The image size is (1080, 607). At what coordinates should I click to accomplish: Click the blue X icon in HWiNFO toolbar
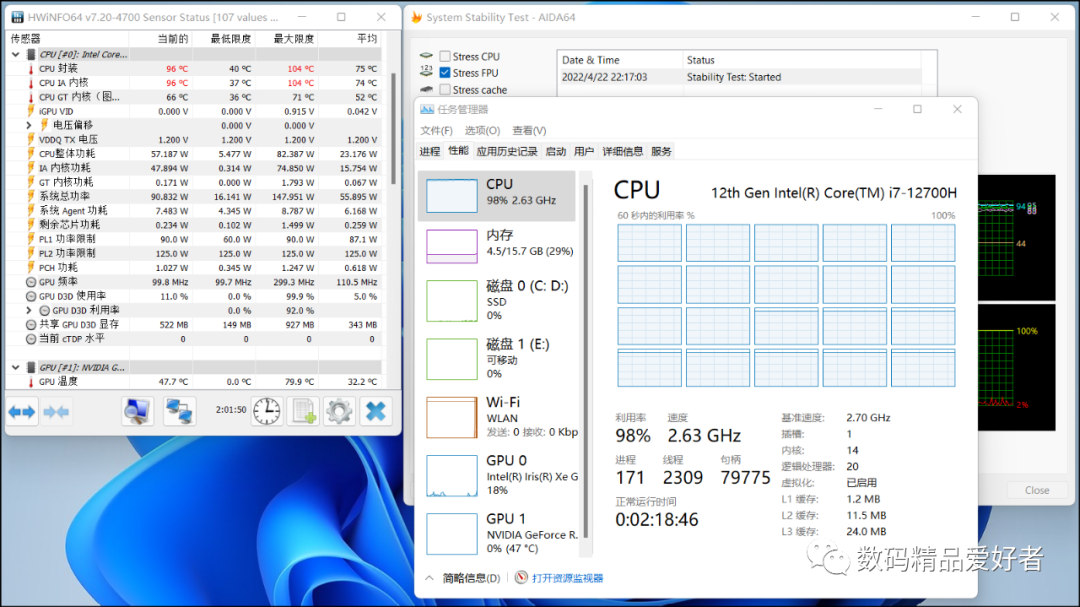click(x=375, y=411)
